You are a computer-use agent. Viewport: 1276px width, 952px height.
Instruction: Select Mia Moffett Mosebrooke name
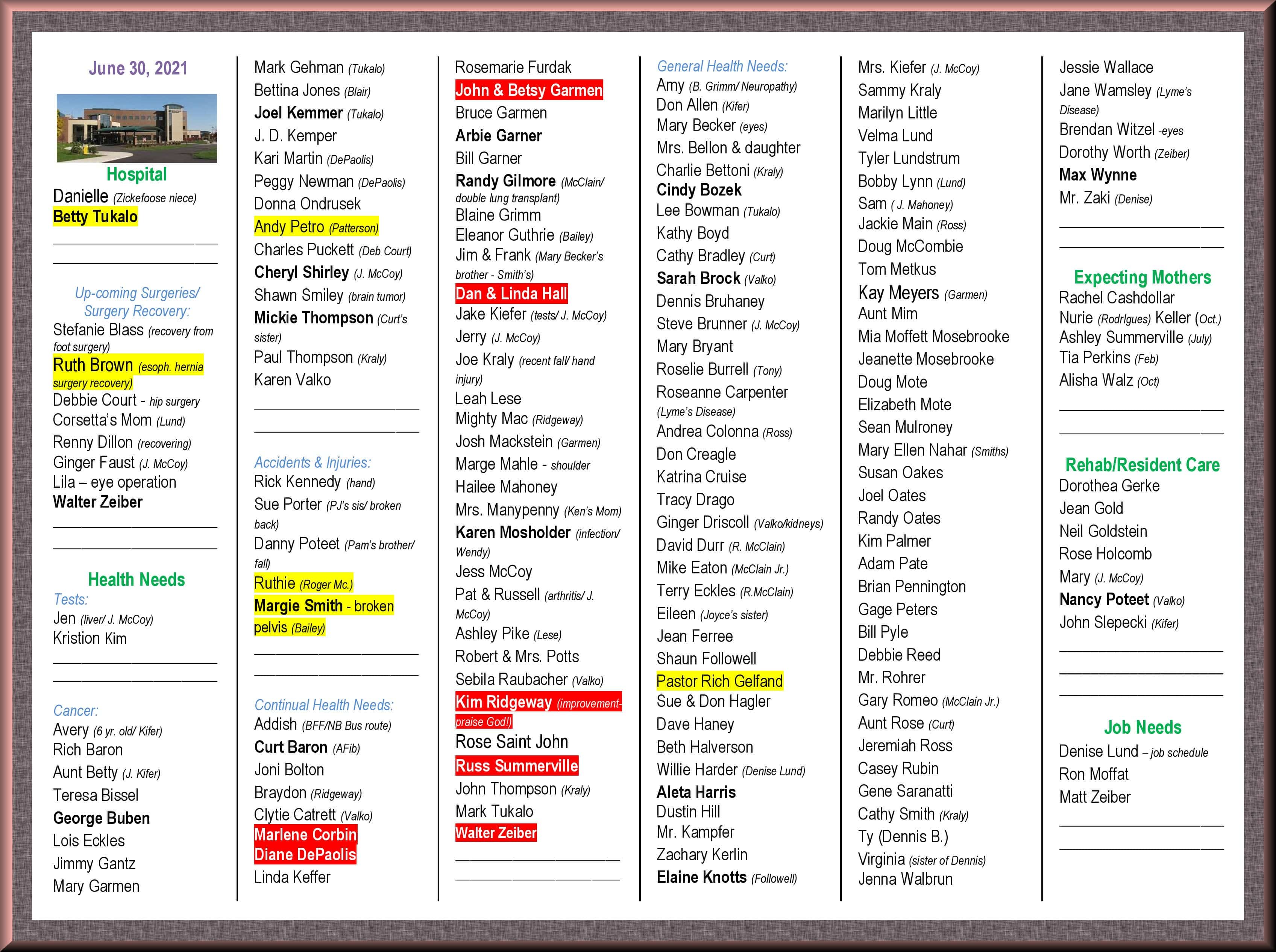[x=933, y=337]
